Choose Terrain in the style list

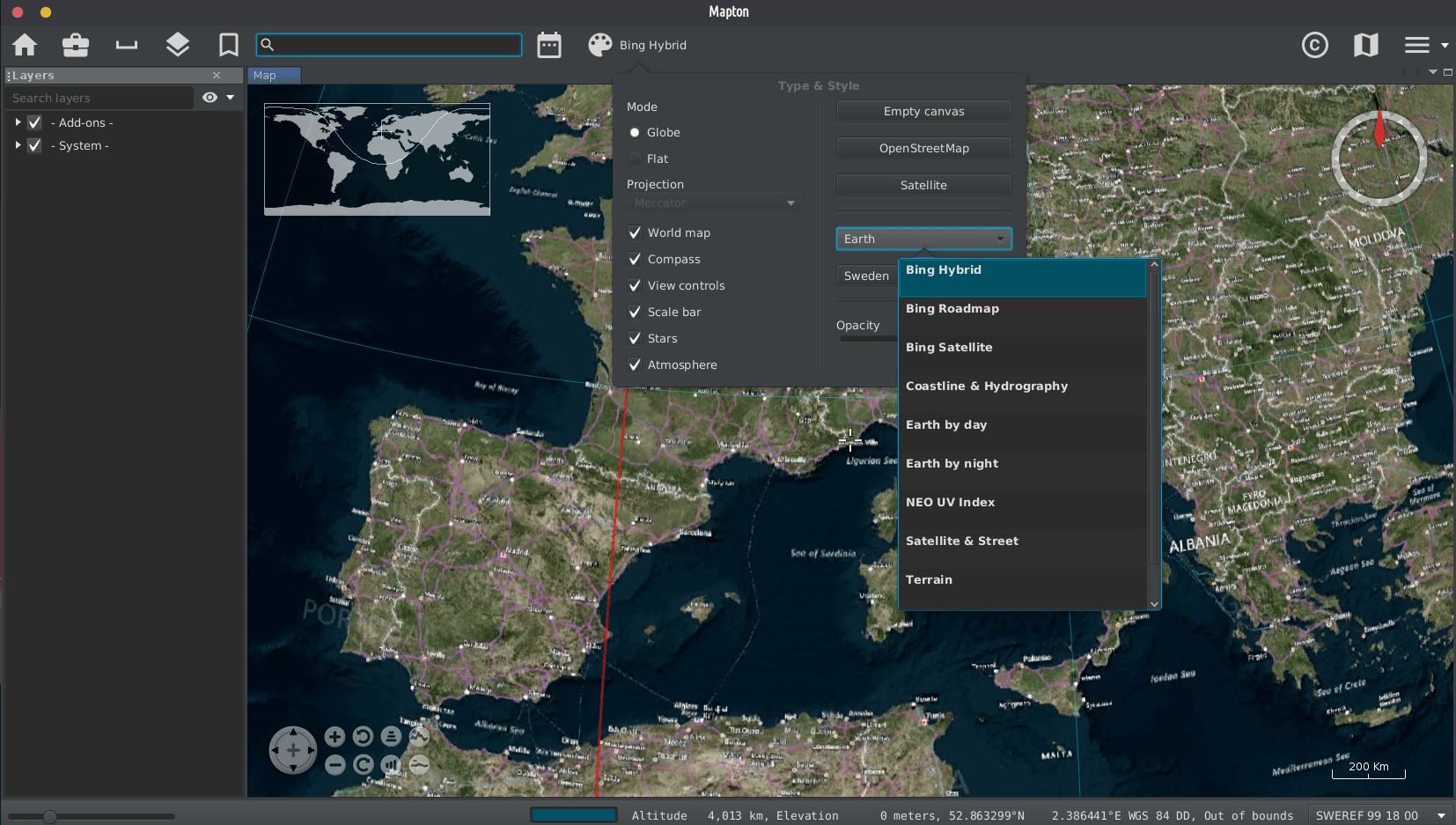(929, 580)
